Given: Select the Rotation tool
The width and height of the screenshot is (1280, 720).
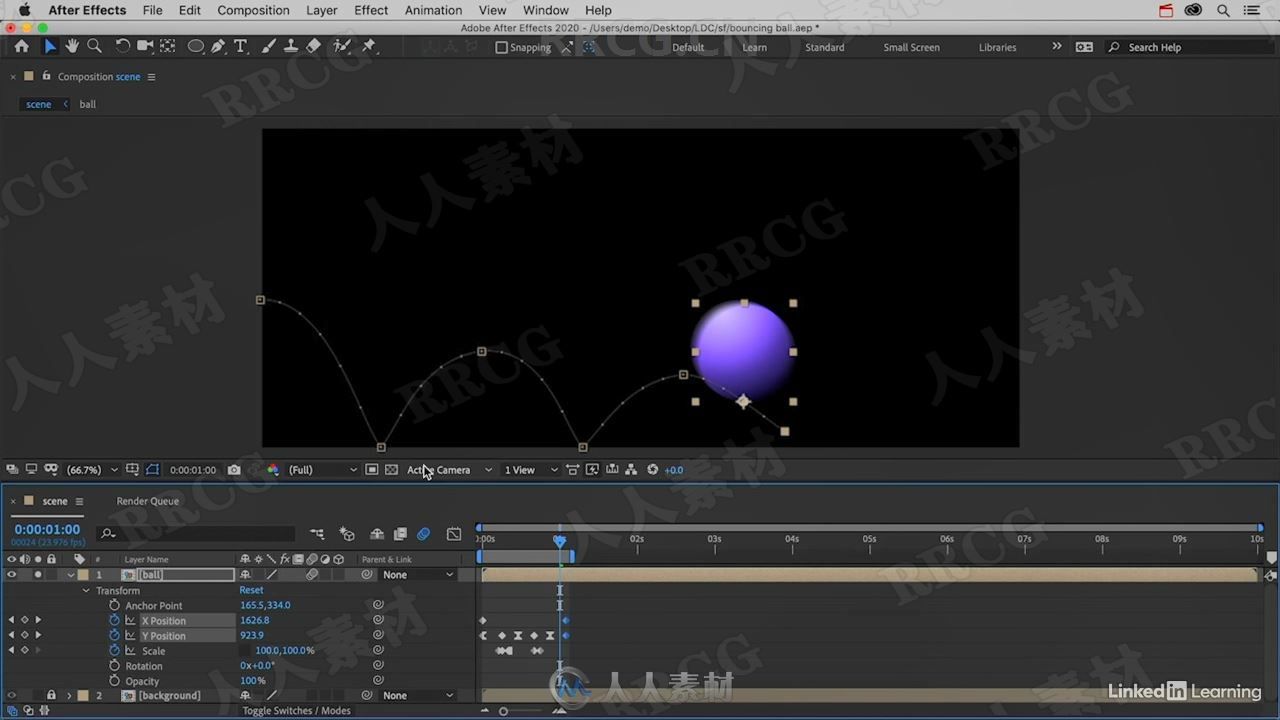Looking at the screenshot, I should 122,46.
